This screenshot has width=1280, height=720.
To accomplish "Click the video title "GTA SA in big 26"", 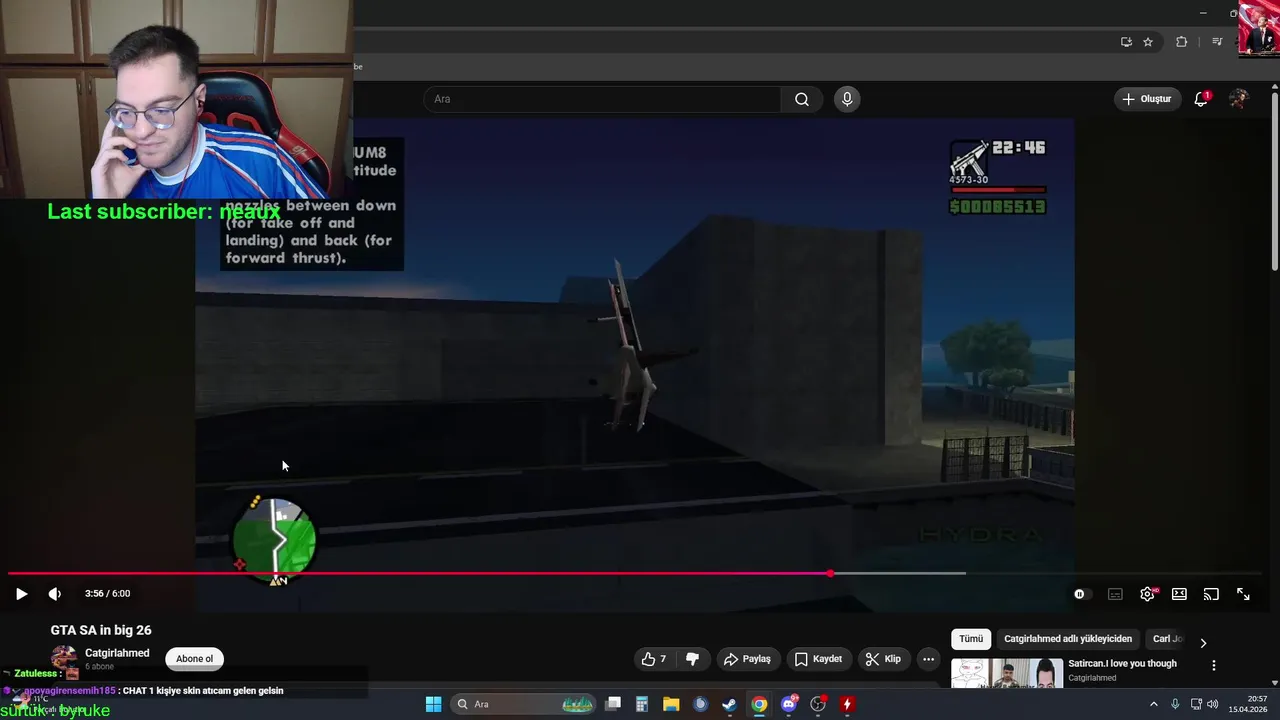I will pyautogui.click(x=101, y=630).
